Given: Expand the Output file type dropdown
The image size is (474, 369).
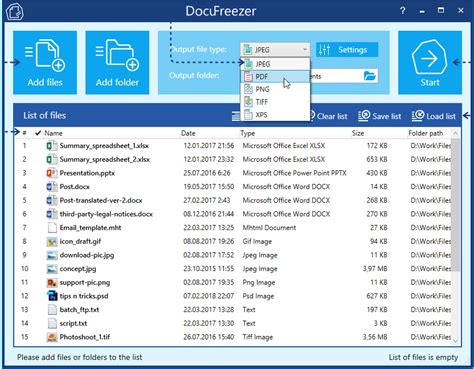Looking at the screenshot, I should (x=275, y=50).
